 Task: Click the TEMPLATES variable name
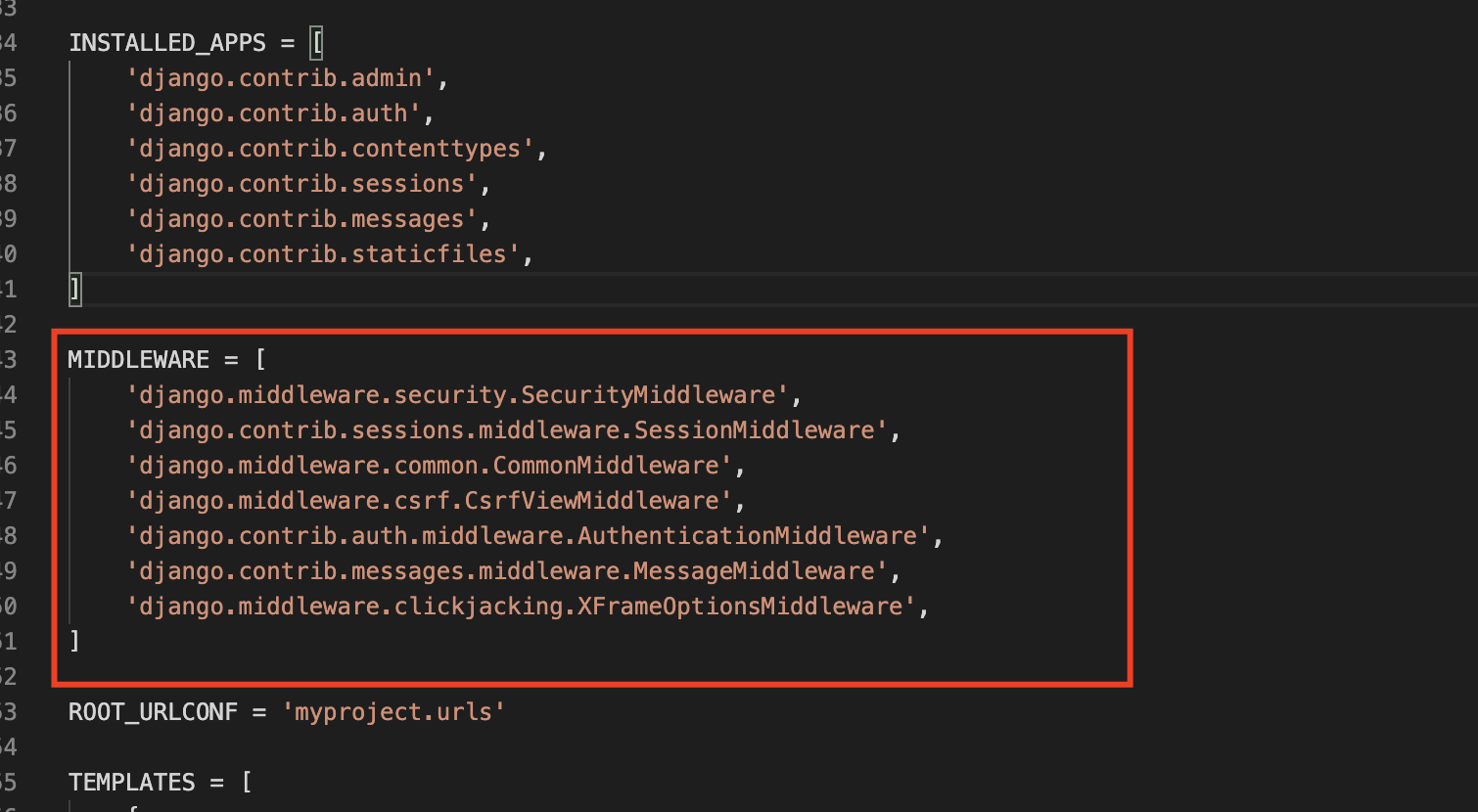click(132, 783)
